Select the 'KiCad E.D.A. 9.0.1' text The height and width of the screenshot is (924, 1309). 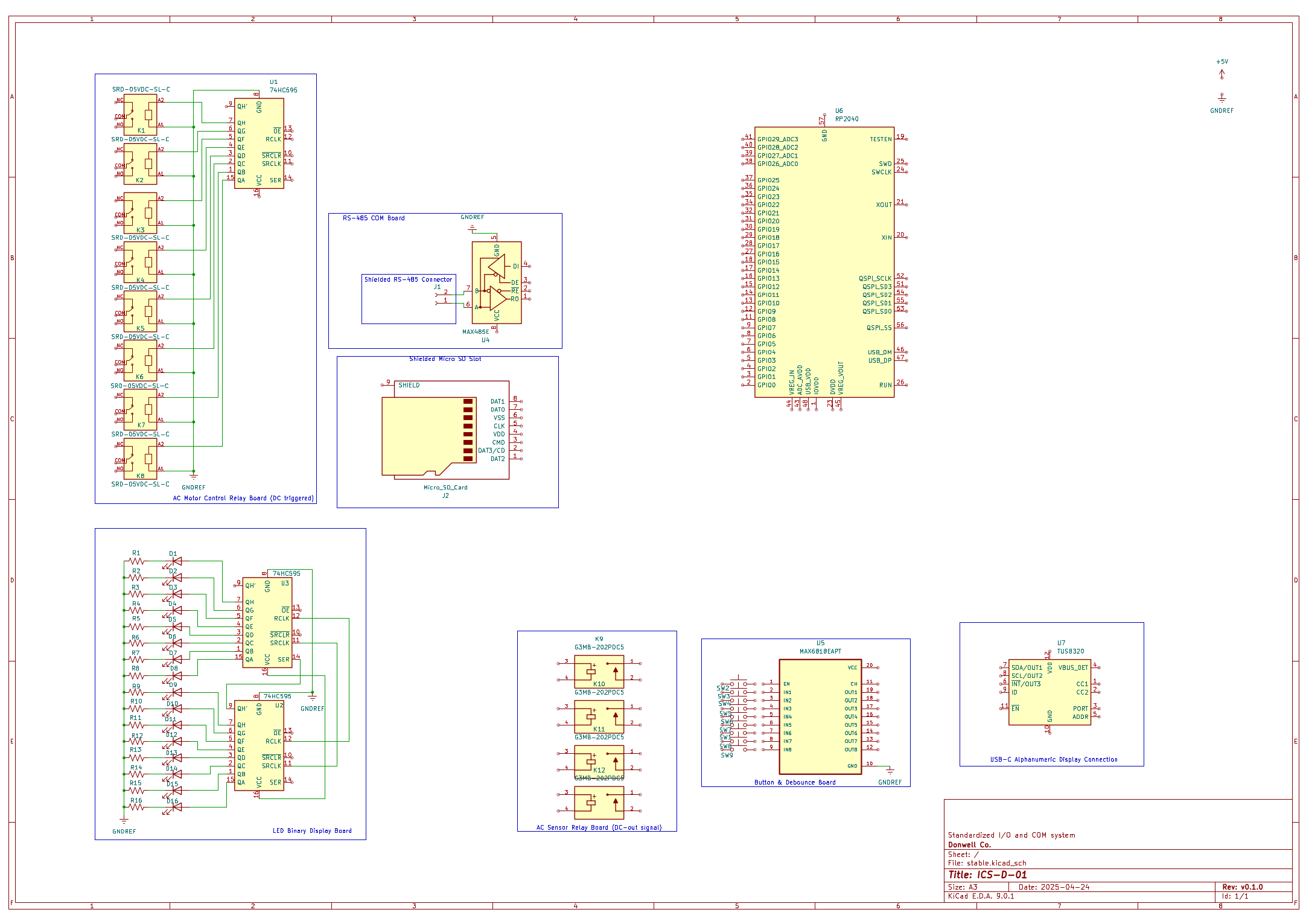coord(981,896)
